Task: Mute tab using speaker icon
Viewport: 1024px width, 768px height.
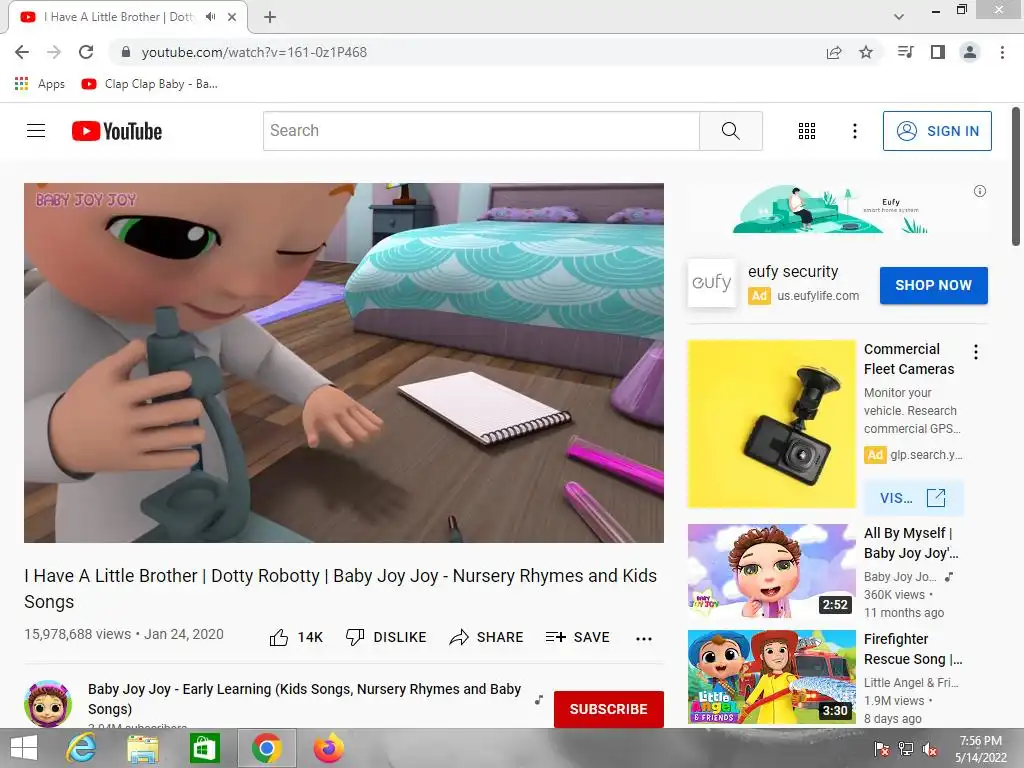Action: 210,17
